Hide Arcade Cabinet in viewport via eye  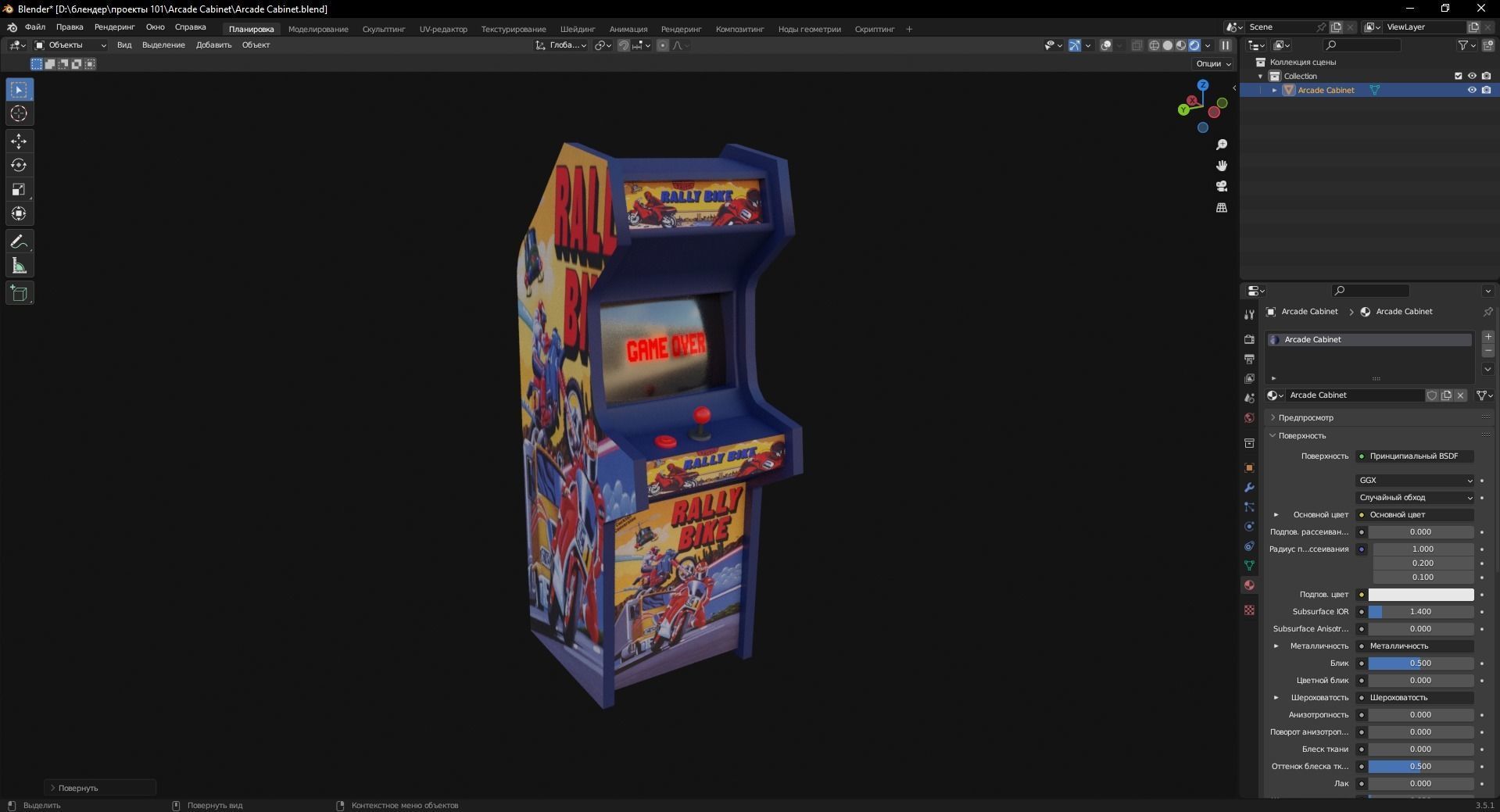click(1472, 90)
